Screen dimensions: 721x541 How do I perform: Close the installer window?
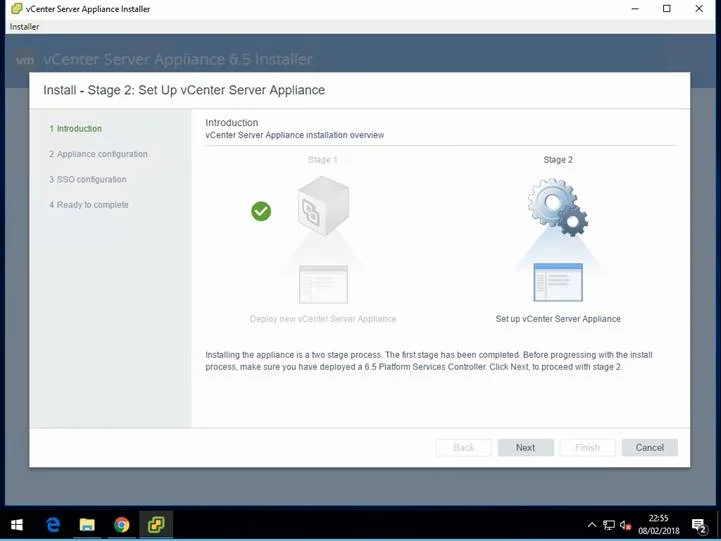click(x=699, y=9)
